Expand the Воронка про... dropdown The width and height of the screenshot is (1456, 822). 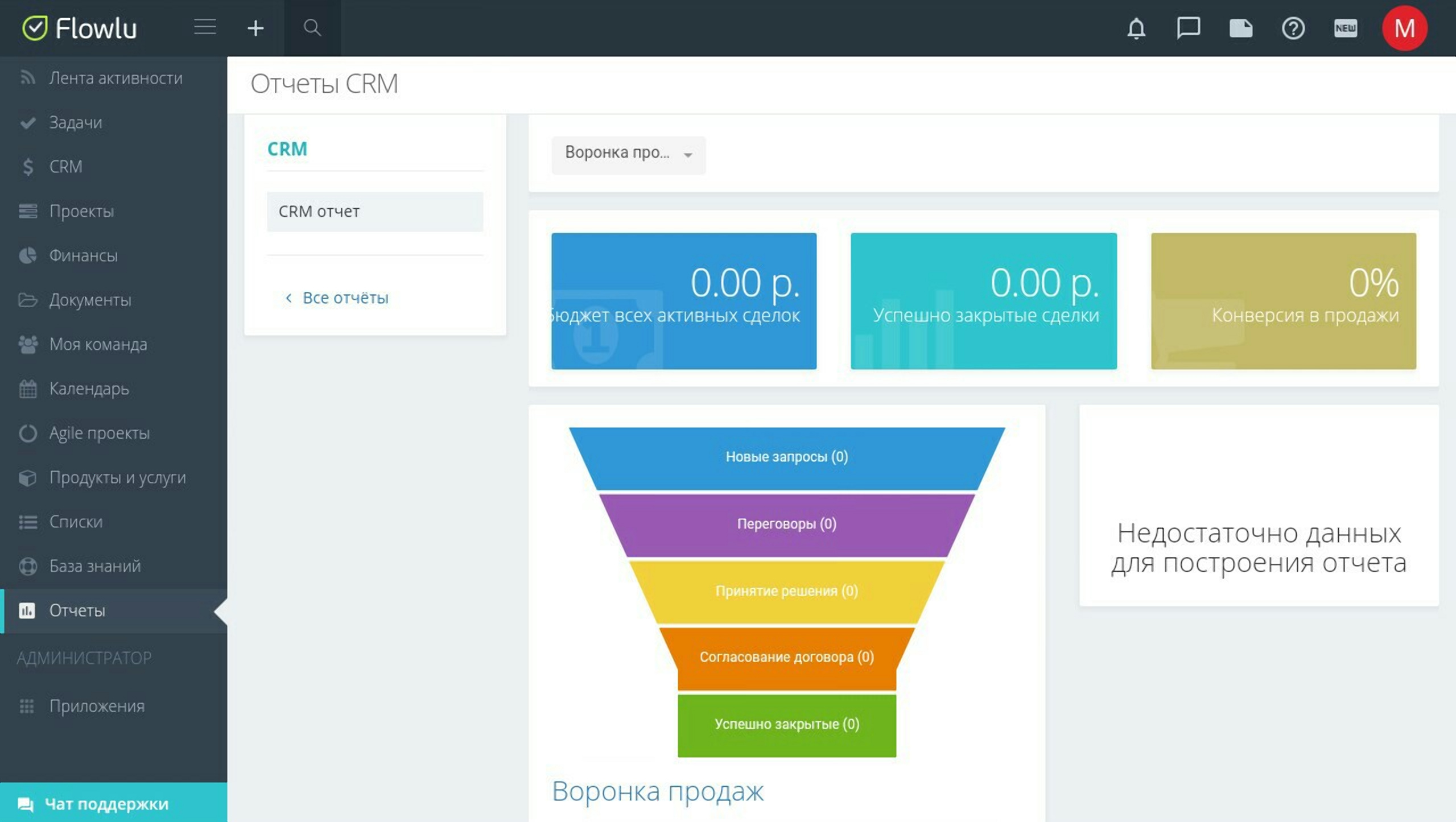628,154
